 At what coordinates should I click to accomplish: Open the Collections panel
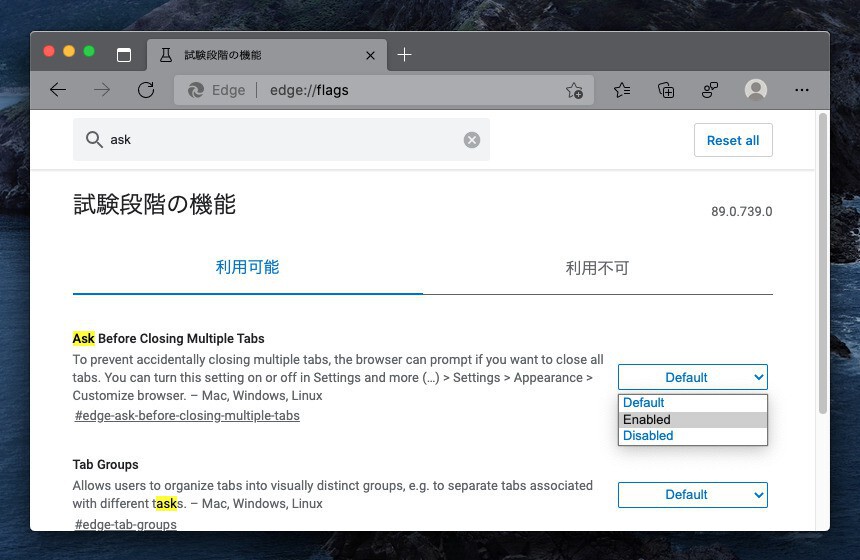tap(666, 90)
